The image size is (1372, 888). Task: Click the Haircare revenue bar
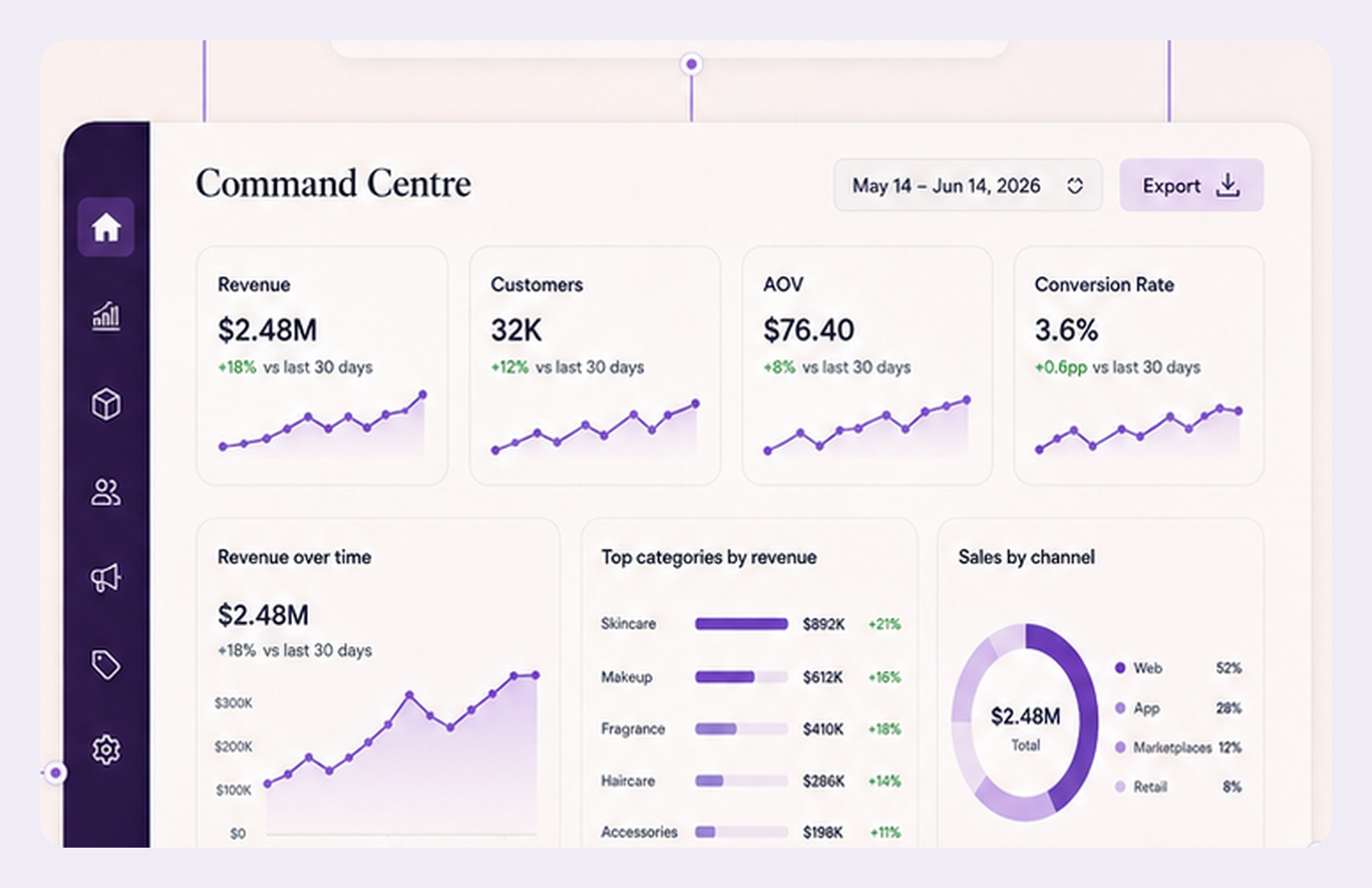[742, 781]
